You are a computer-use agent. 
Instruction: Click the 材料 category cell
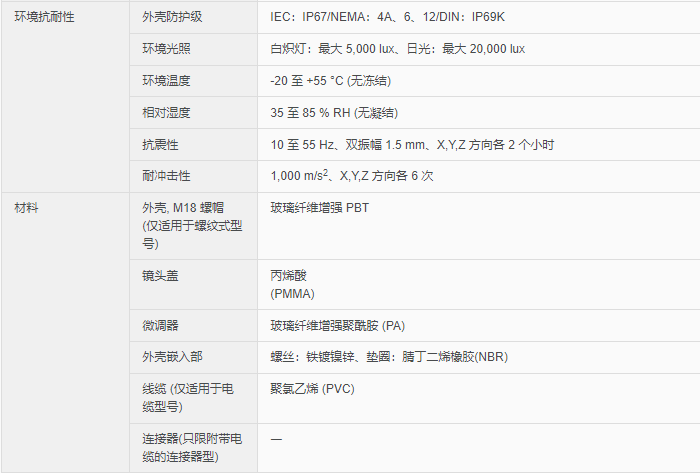(x=27, y=209)
